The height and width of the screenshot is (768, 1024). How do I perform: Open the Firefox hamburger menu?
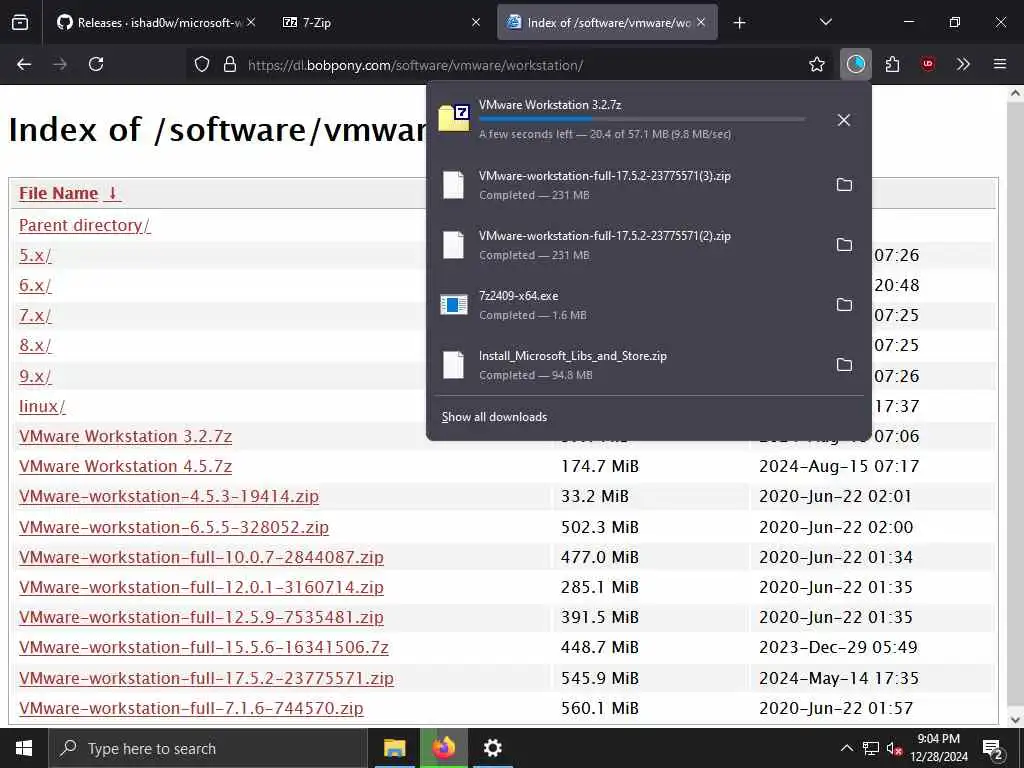[x=999, y=64]
